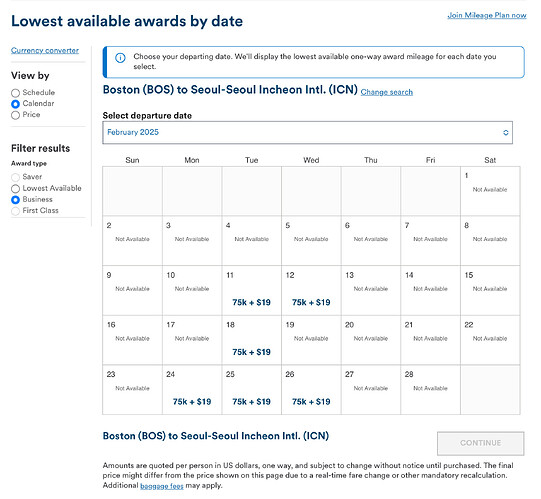Click the info icon in the blue notice

pyautogui.click(x=120, y=58)
